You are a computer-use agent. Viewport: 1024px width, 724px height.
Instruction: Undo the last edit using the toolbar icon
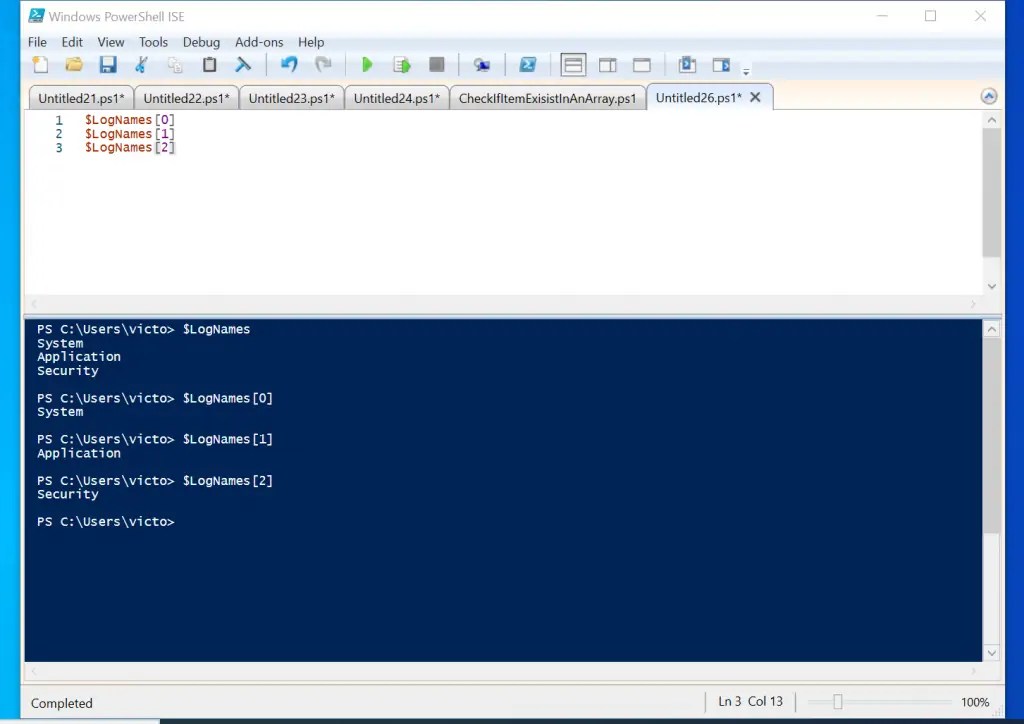coord(289,64)
